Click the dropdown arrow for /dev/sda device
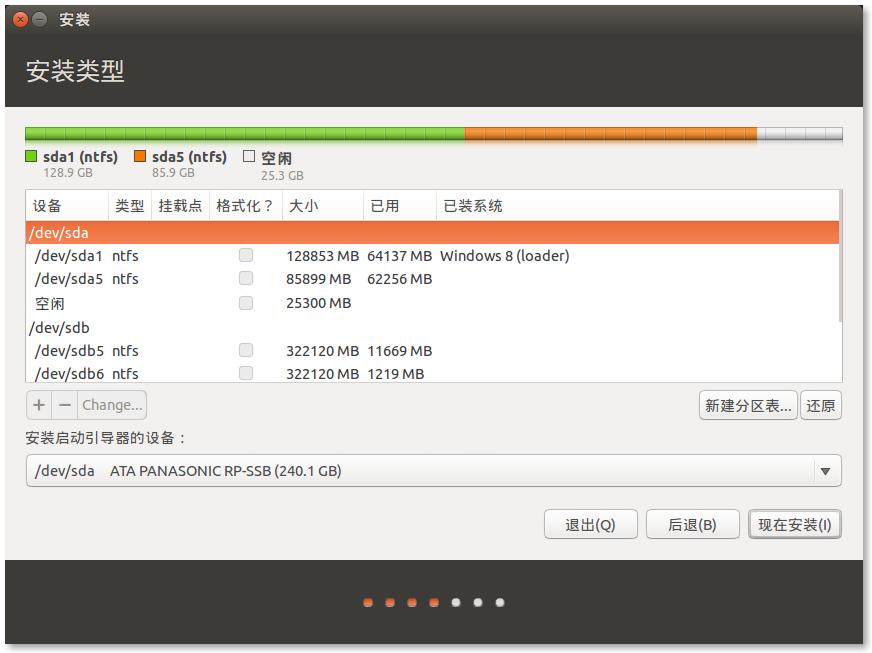Viewport: 872px width, 653px height. click(x=825, y=471)
